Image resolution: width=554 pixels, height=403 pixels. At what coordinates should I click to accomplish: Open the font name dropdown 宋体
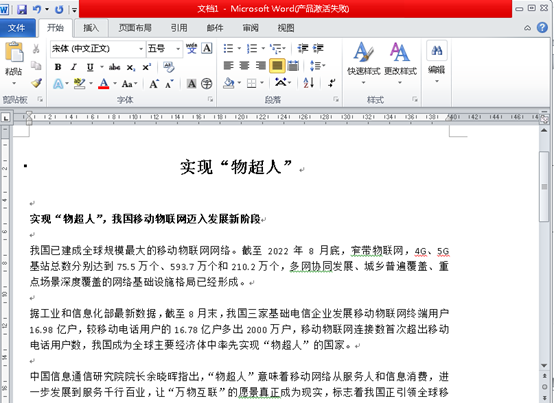(x=141, y=49)
